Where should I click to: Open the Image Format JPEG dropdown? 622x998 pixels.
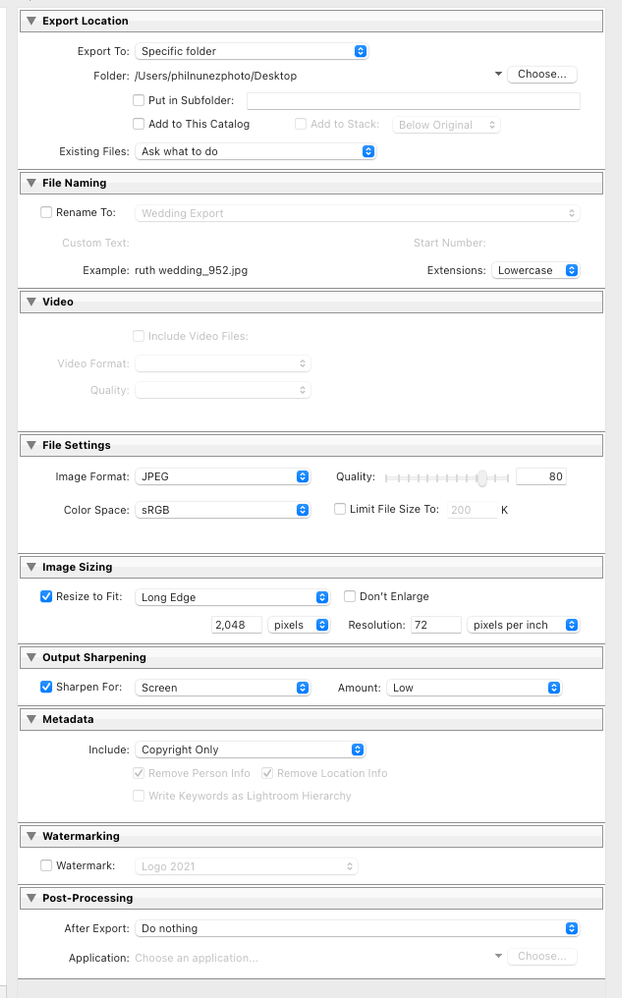pos(222,477)
